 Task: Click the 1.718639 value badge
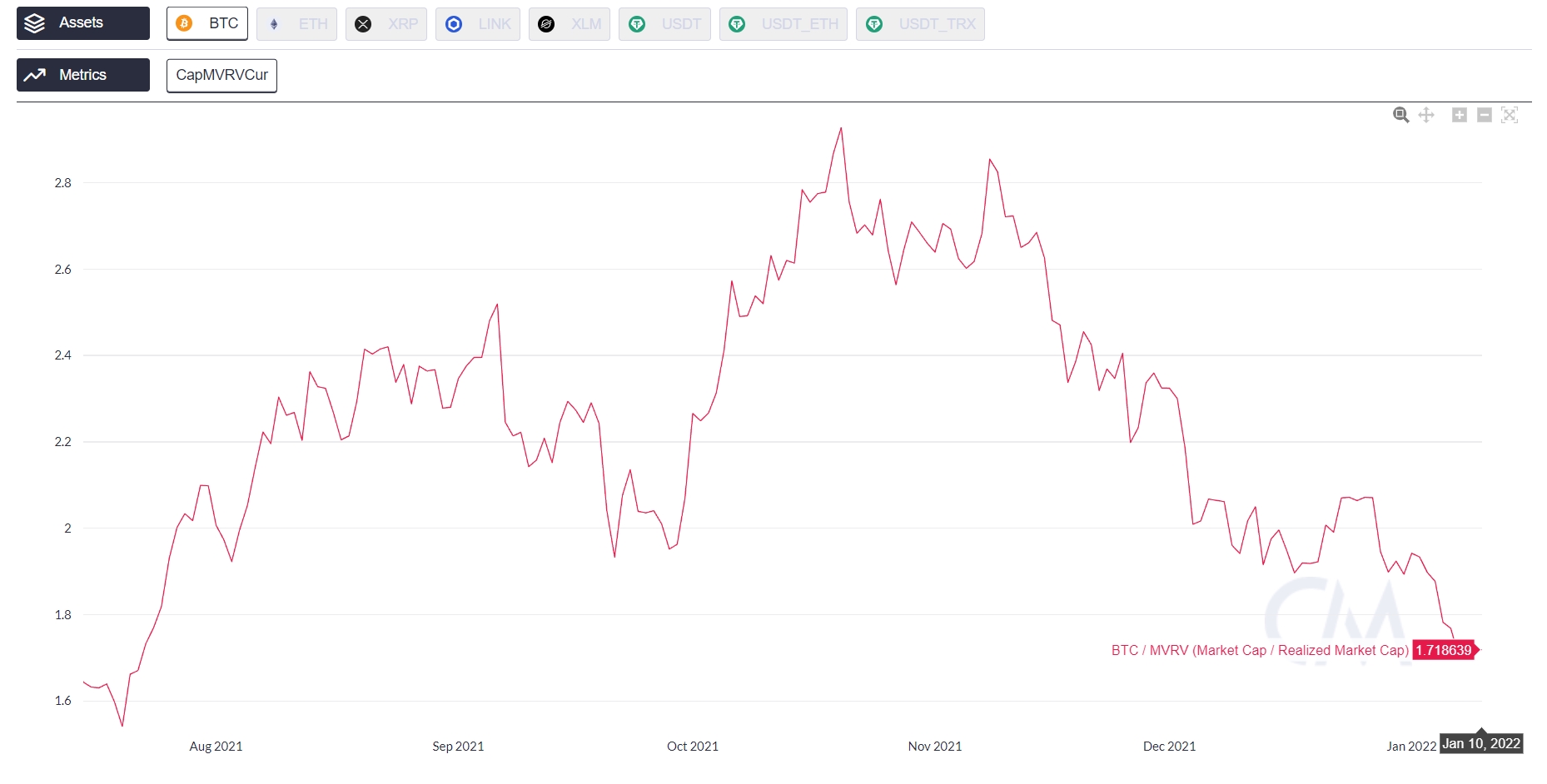(x=1442, y=650)
